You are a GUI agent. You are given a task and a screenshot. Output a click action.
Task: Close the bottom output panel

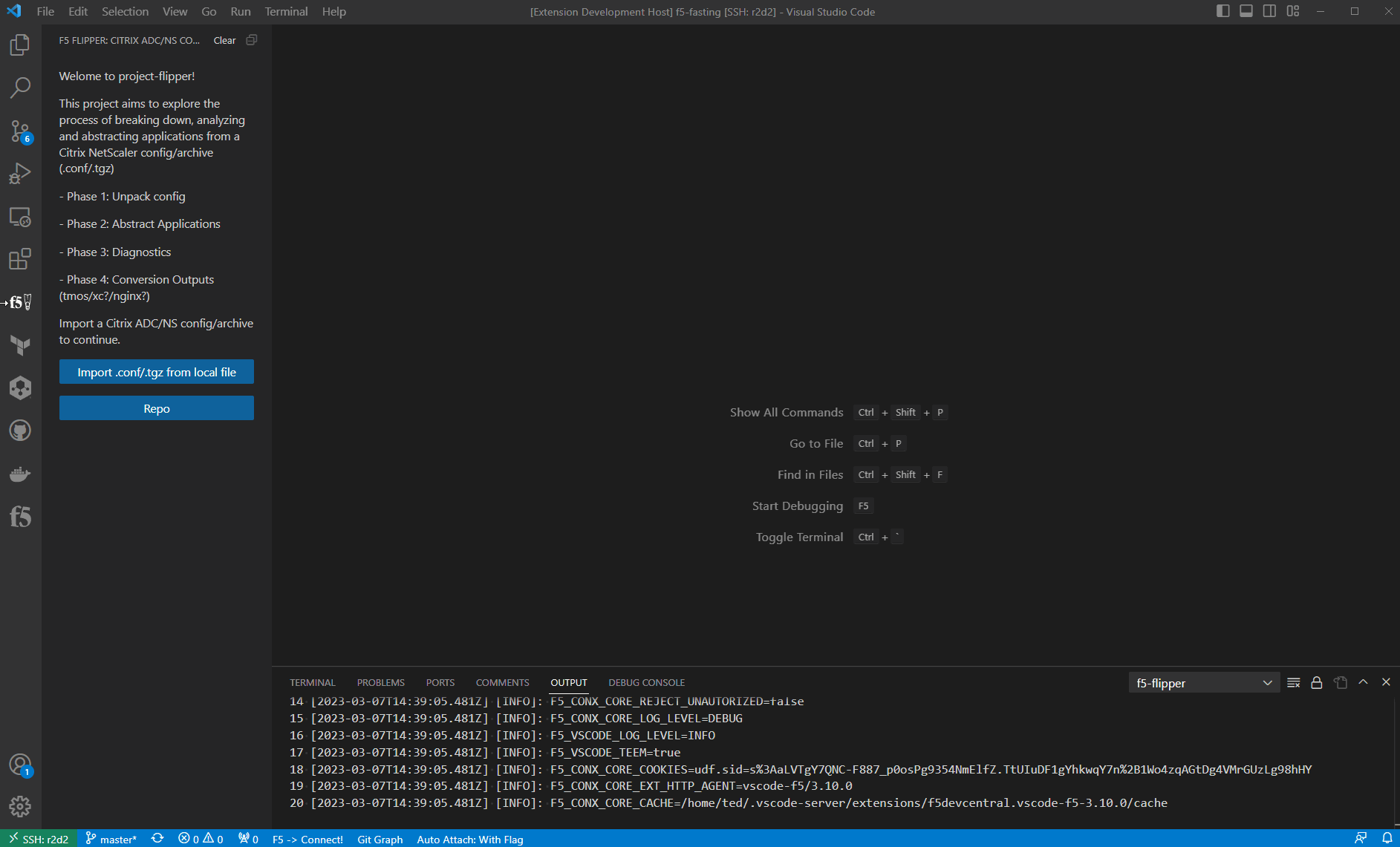pos(1386,682)
